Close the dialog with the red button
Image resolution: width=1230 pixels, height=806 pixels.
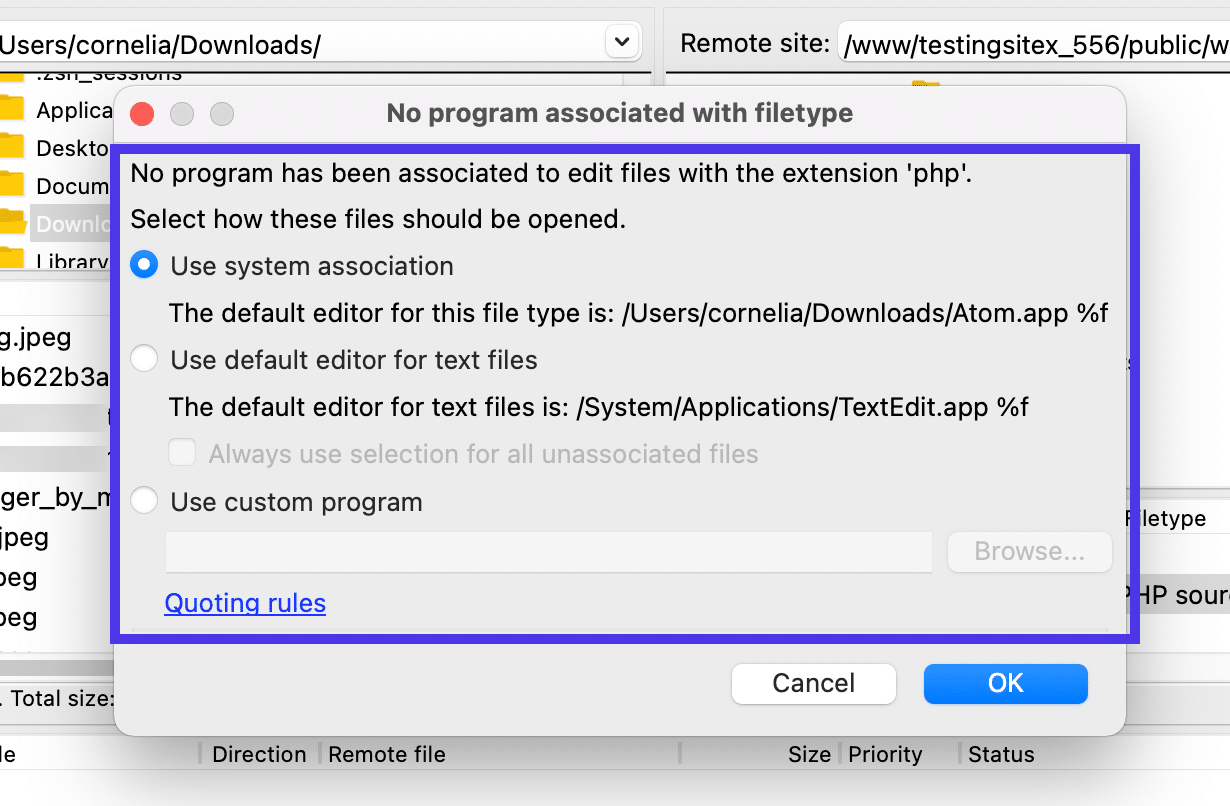click(142, 114)
